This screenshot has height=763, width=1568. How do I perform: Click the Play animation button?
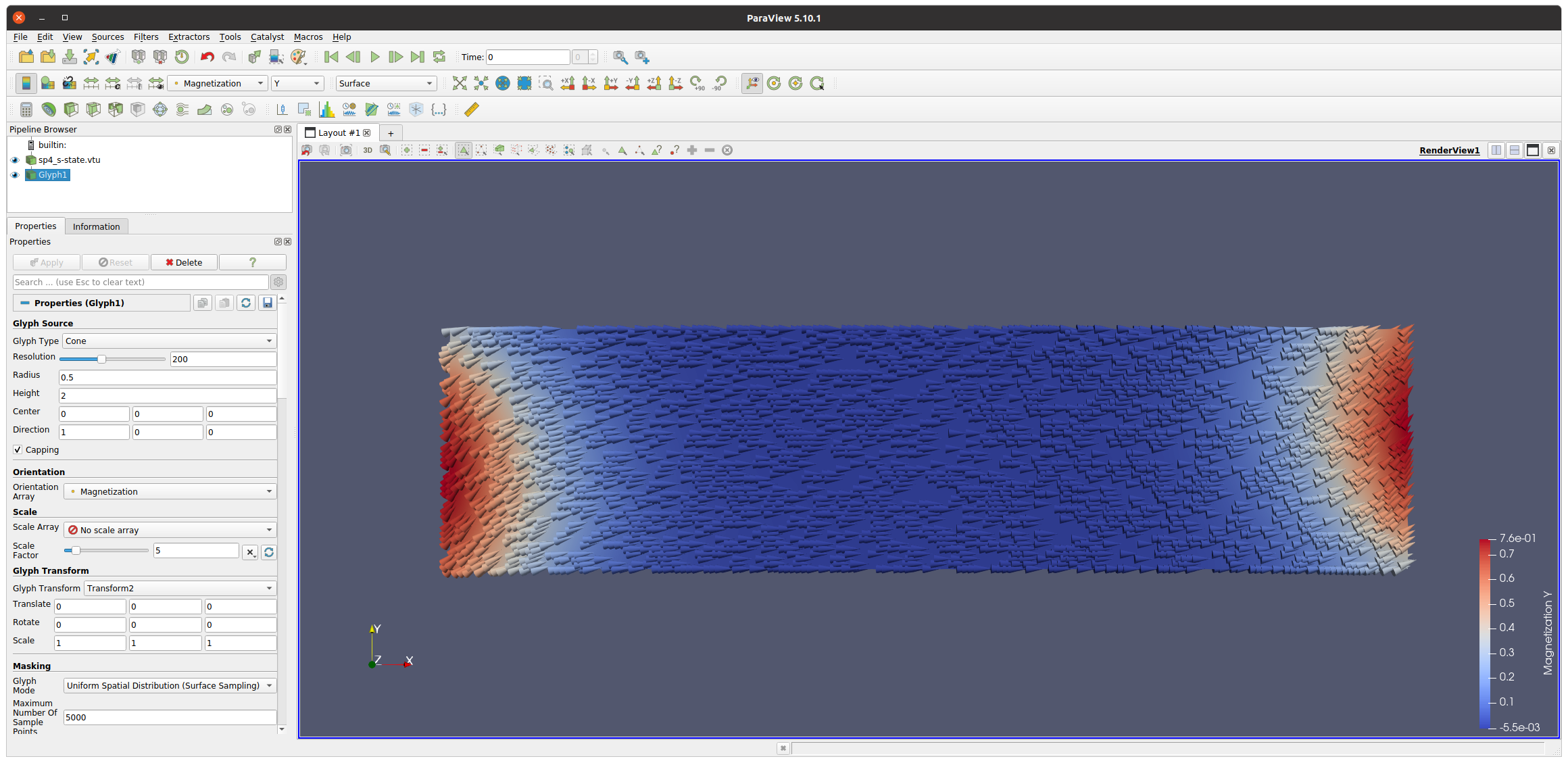(x=375, y=57)
